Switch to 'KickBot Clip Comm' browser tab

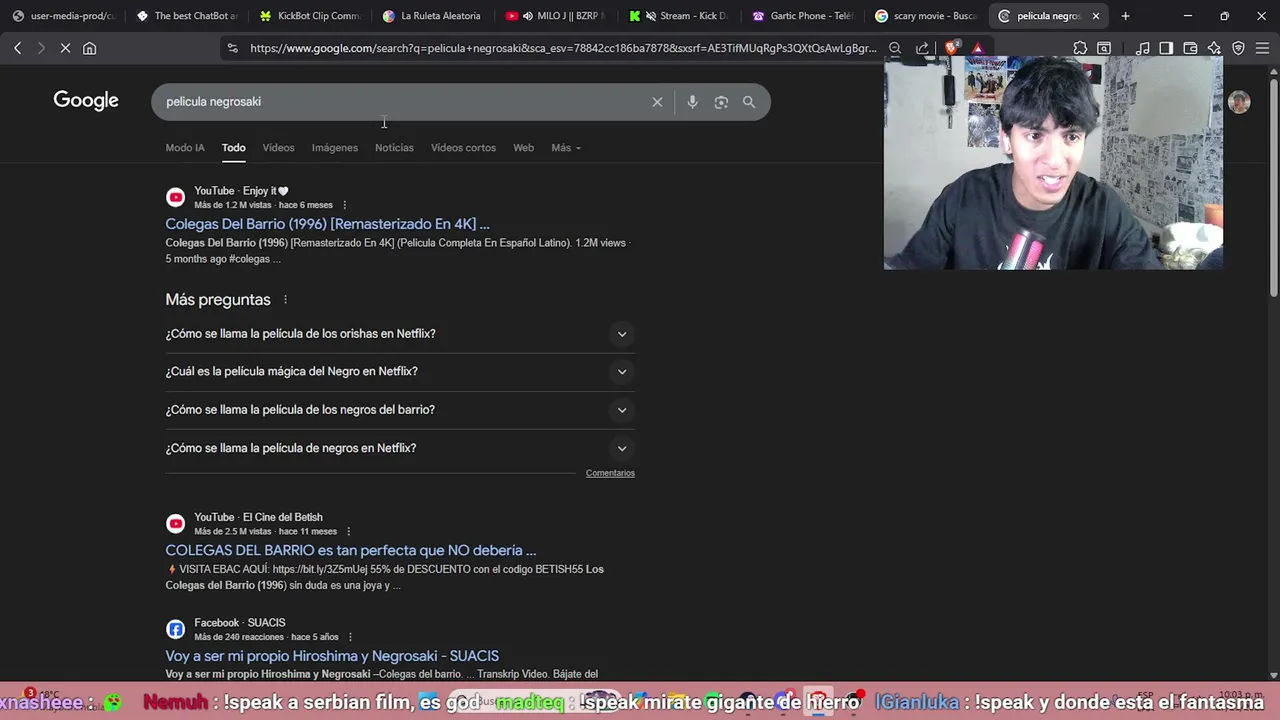[312, 16]
